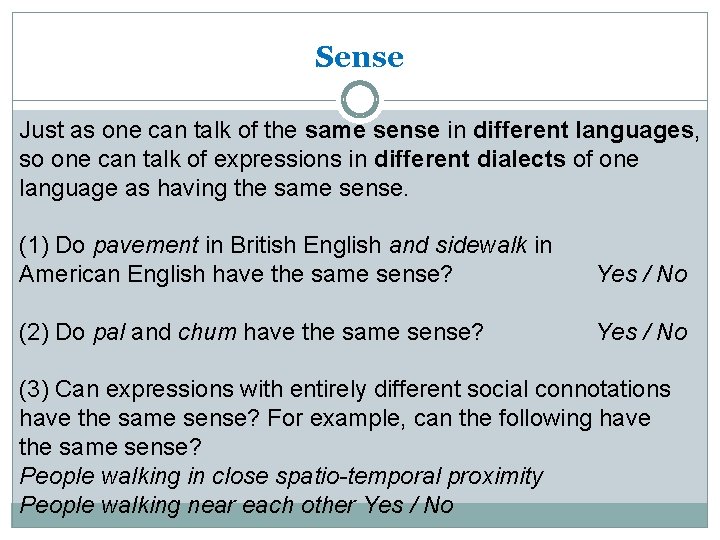Viewport: 720px width, 540px height.
Task: Select the 'Yes / No' answer for question 1
Action: coord(642,274)
